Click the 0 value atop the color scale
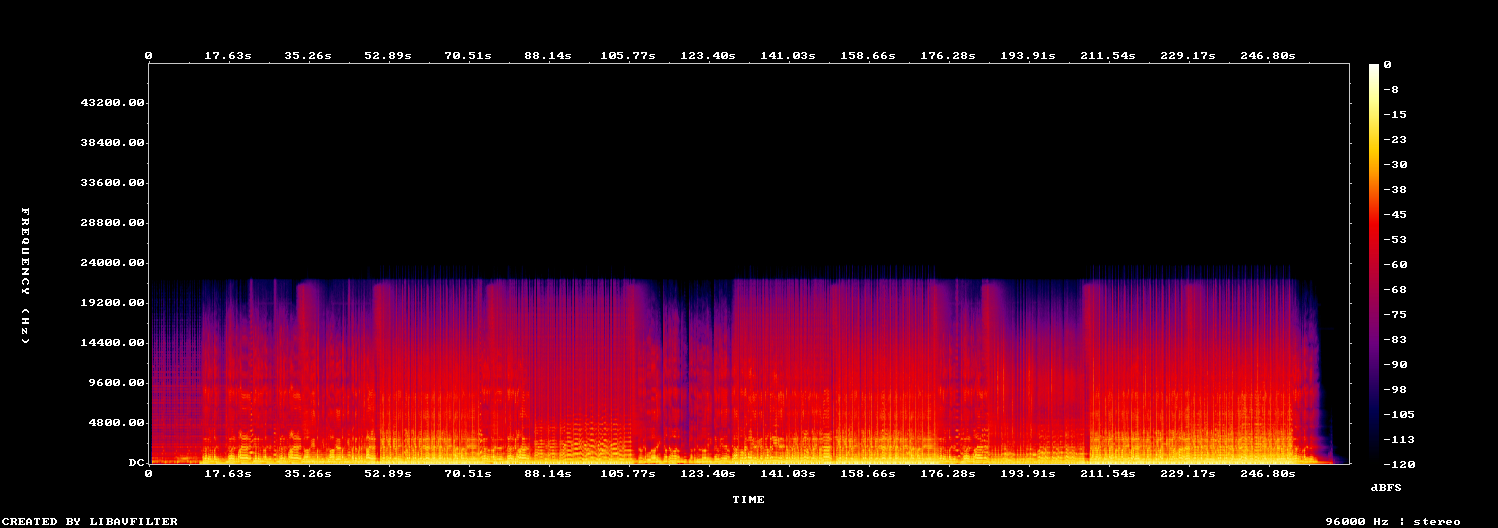1498x528 pixels. tap(1388, 65)
